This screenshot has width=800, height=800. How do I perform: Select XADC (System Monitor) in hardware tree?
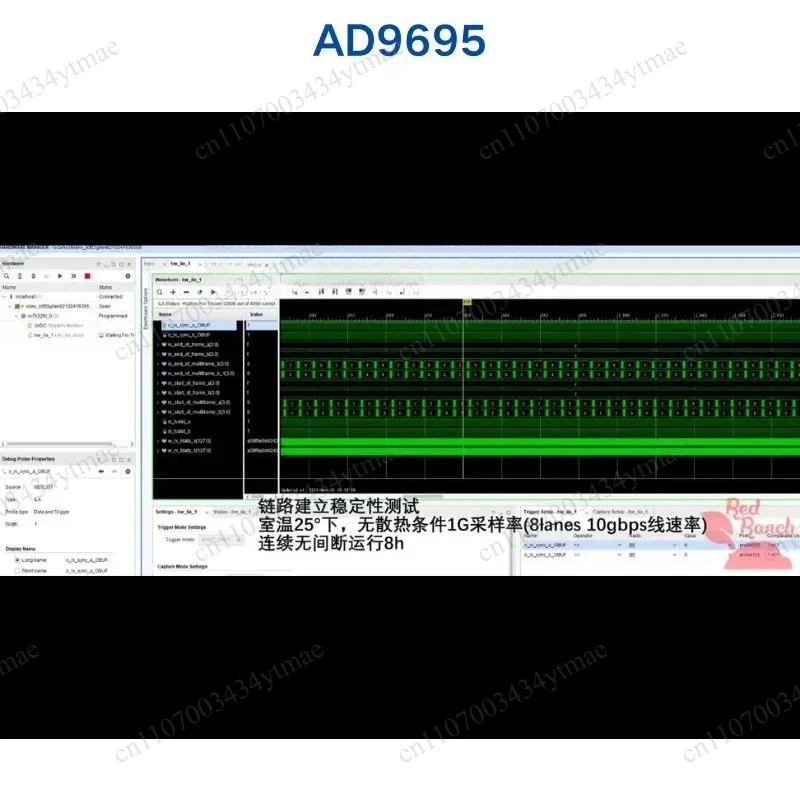point(58,326)
